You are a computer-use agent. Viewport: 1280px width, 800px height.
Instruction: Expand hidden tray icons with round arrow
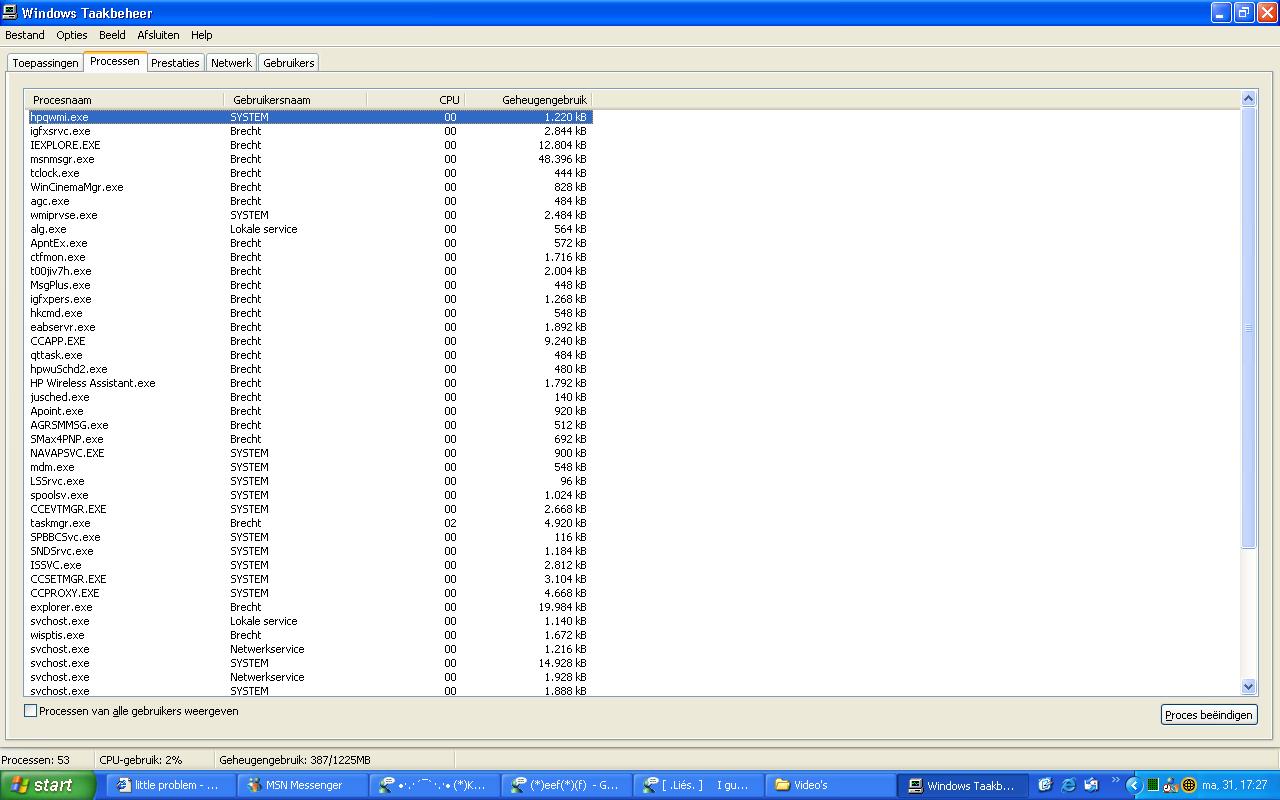tap(1133, 785)
